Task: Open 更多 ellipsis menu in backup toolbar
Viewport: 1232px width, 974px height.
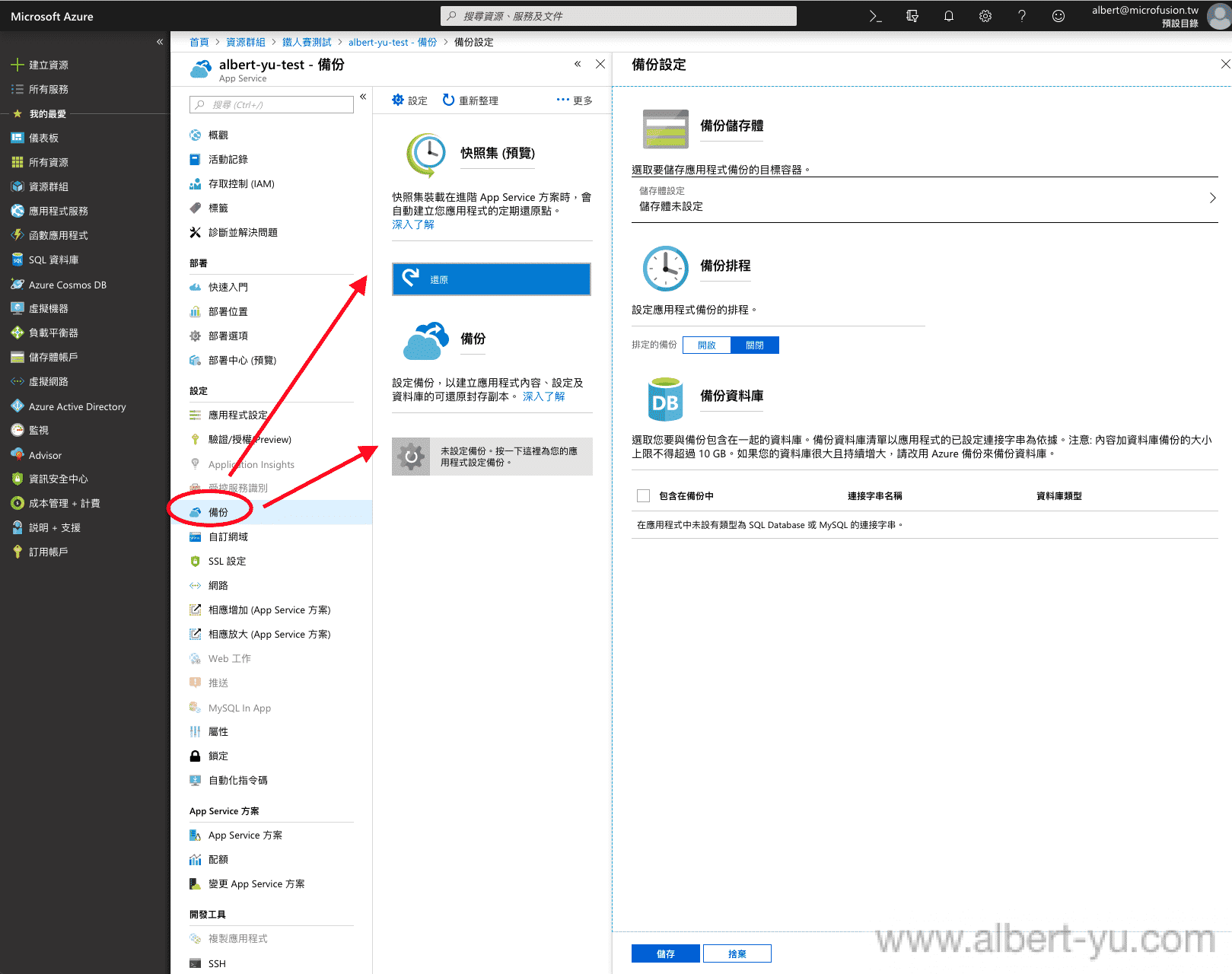Action: [x=574, y=100]
